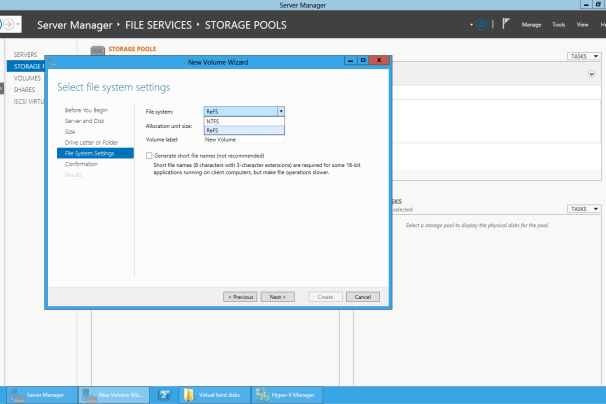Select the Size wizard step

[70, 132]
